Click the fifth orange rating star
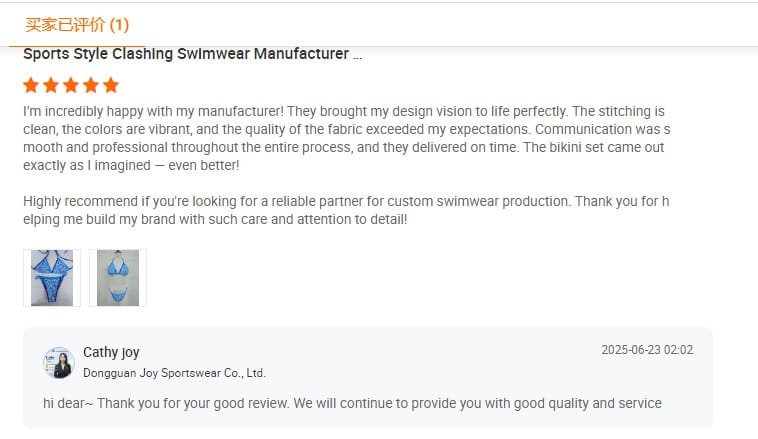 111,85
